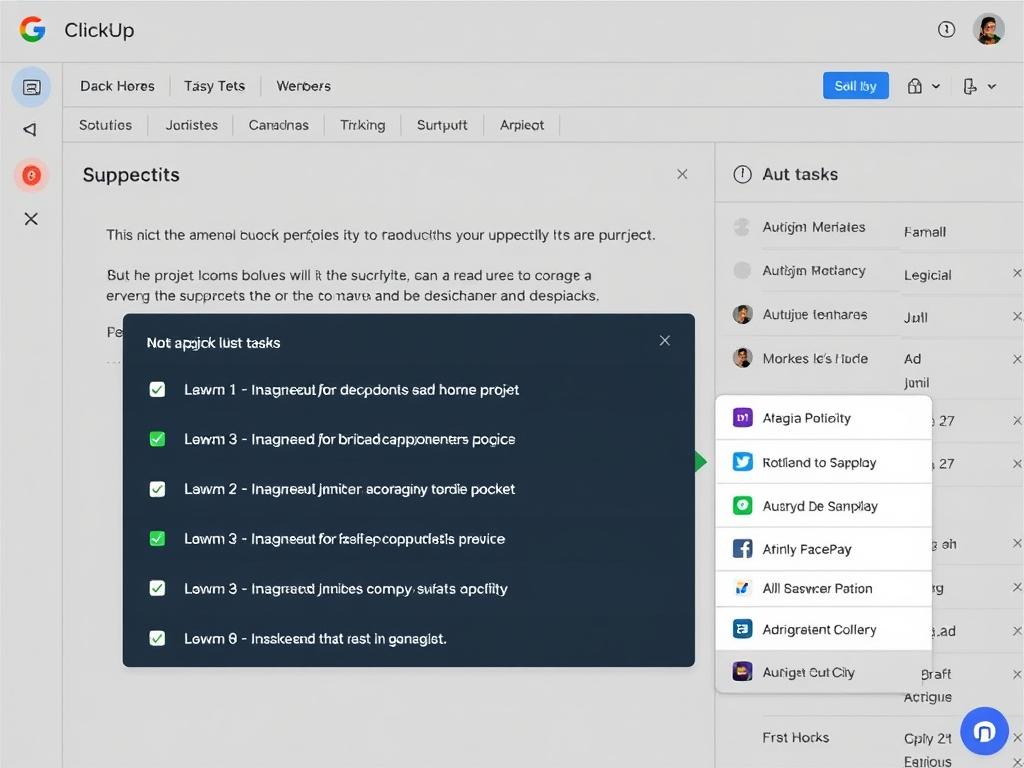
Task: Click the Twitter icon beside Rotland to Sapplay
Action: pyautogui.click(x=742, y=462)
